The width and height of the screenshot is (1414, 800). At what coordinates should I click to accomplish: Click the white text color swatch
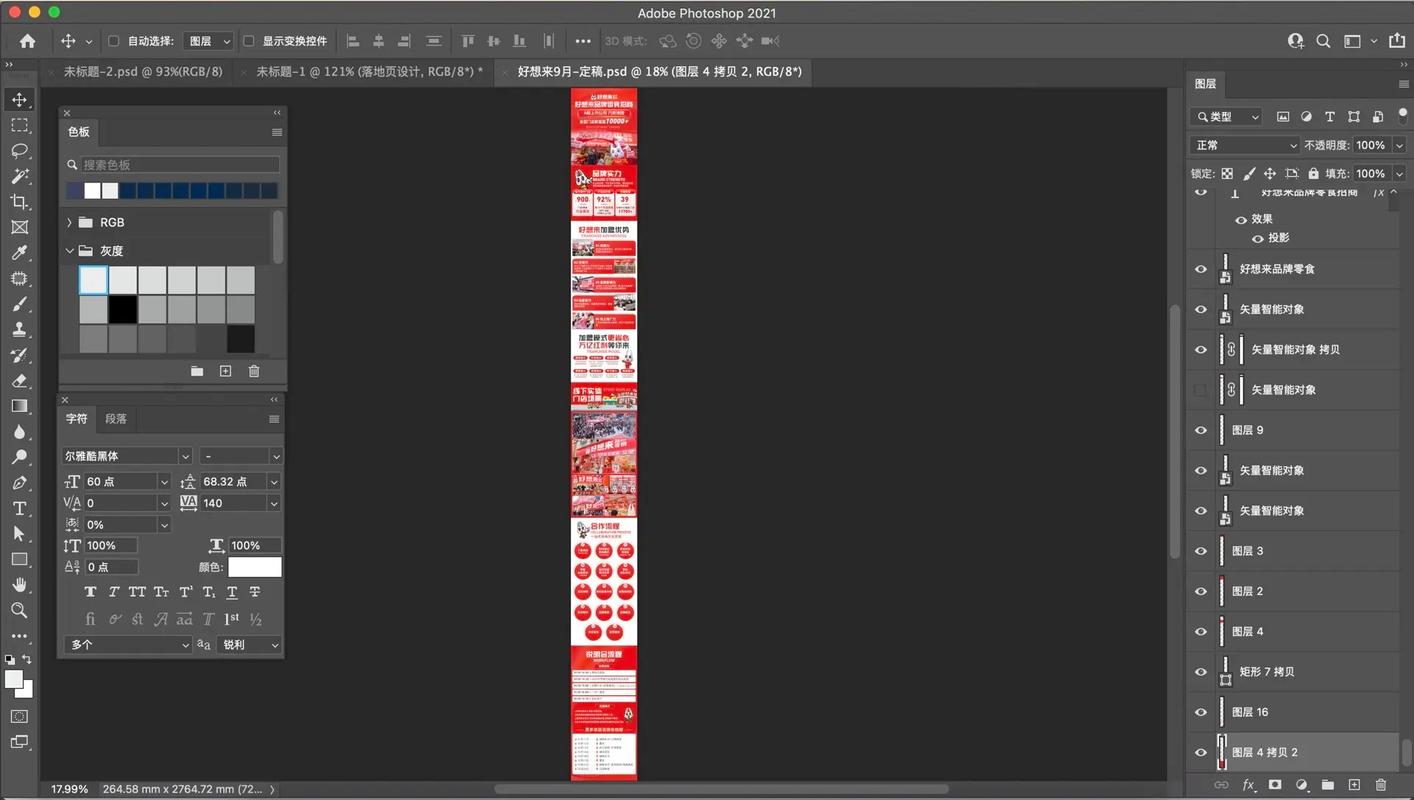coord(255,567)
